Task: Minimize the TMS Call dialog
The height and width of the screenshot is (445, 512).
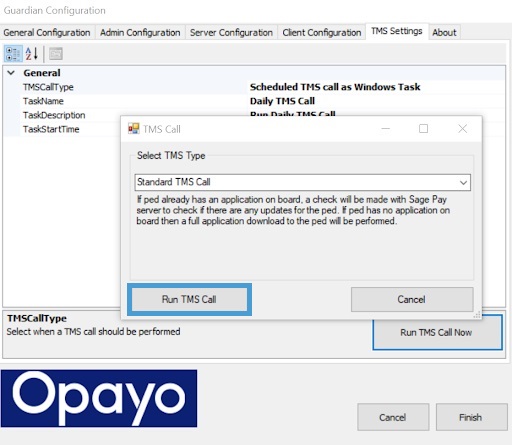Action: (x=386, y=129)
